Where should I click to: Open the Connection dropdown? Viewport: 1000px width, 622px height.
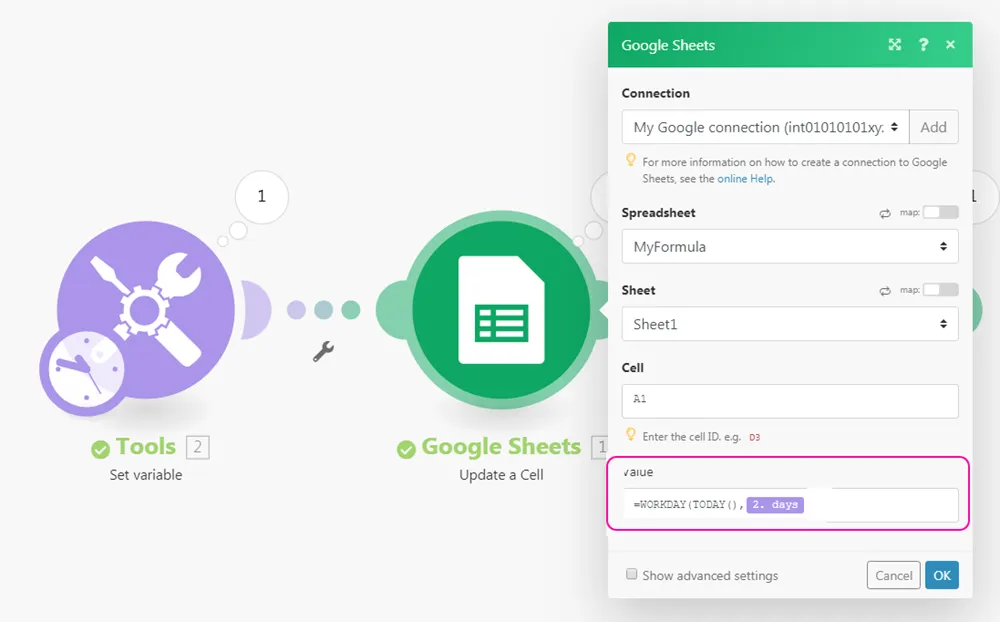tap(765, 127)
